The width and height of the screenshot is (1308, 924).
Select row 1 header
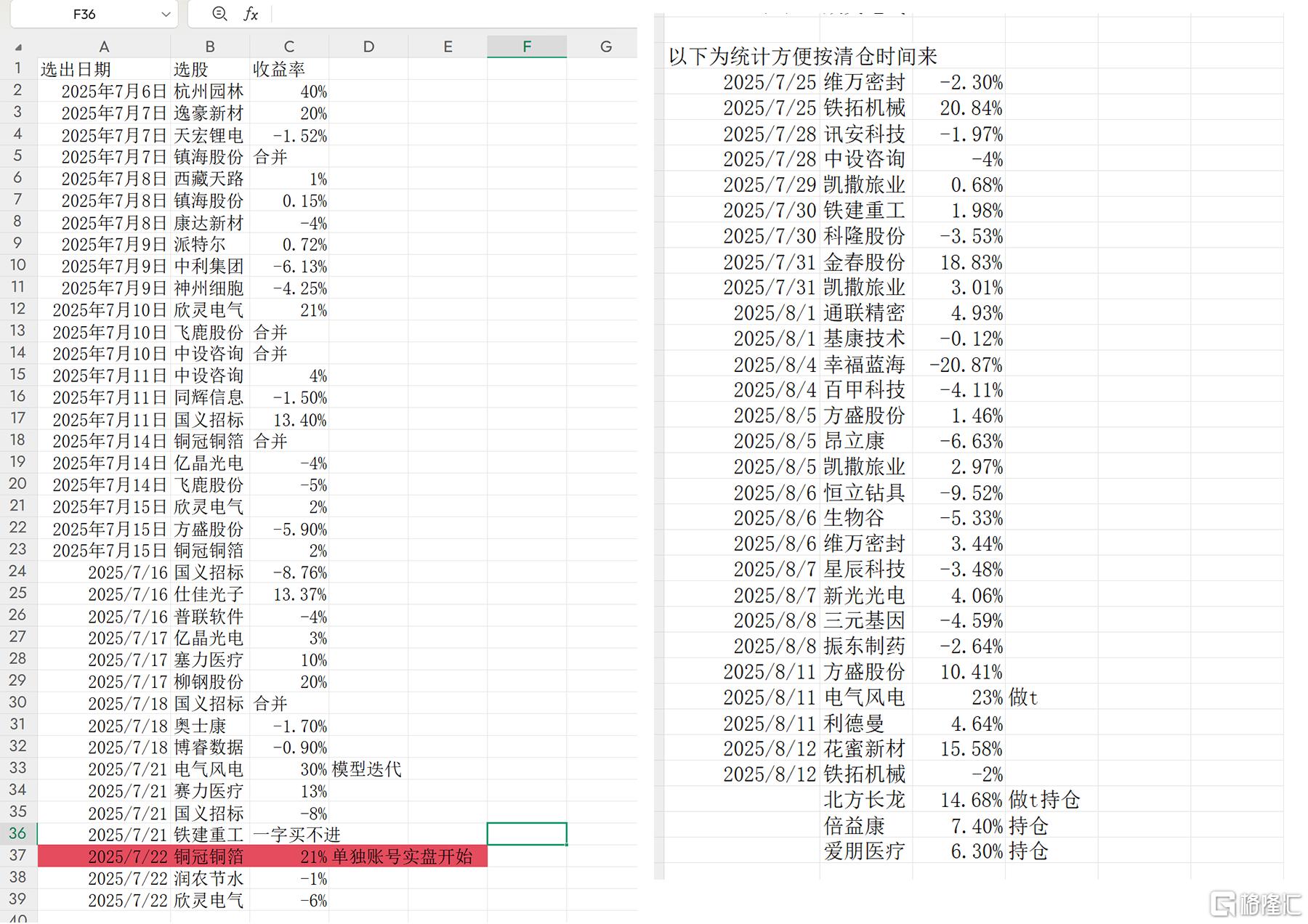click(18, 69)
